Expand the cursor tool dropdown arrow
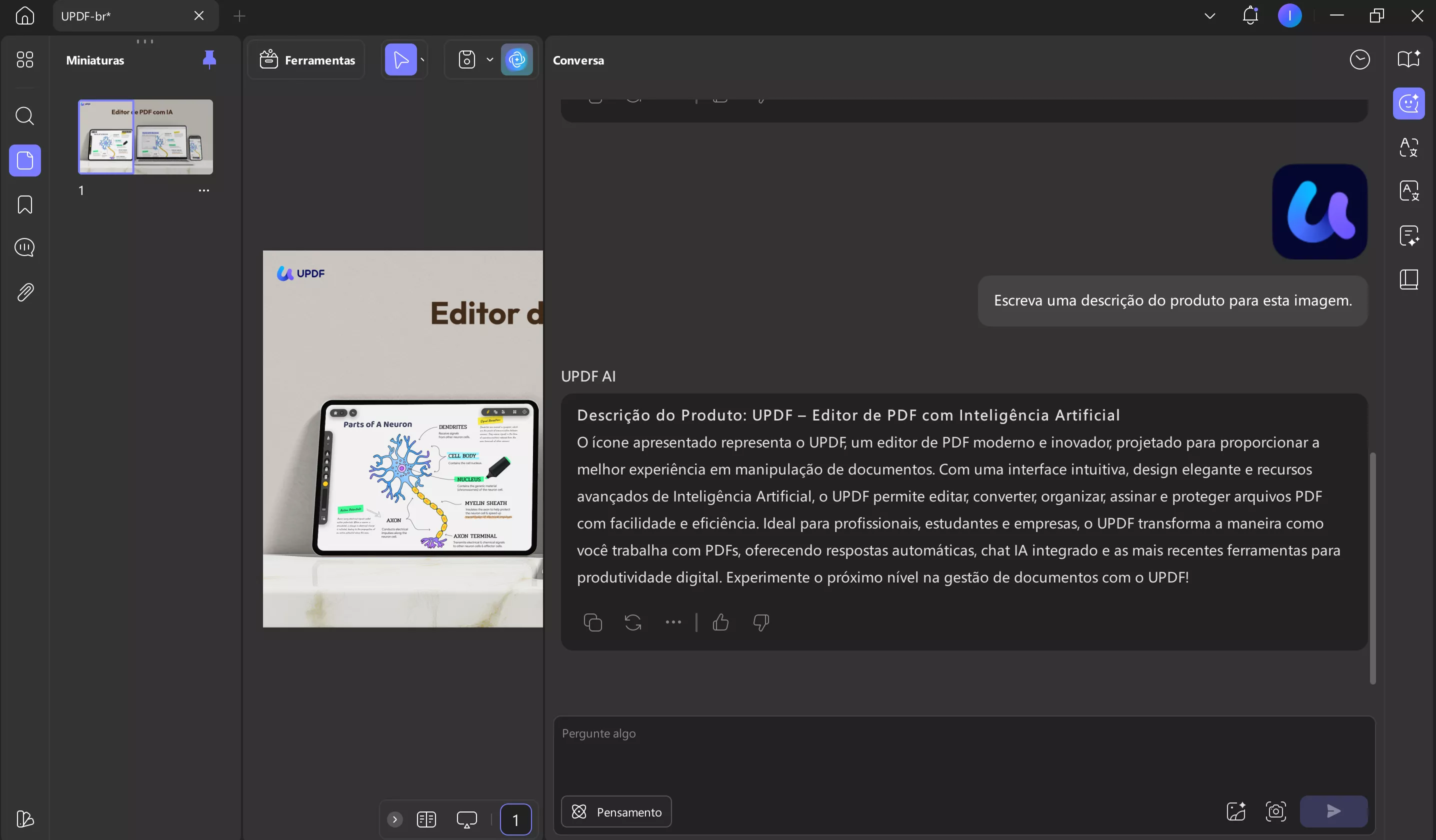Image resolution: width=1436 pixels, height=840 pixels. [423, 60]
